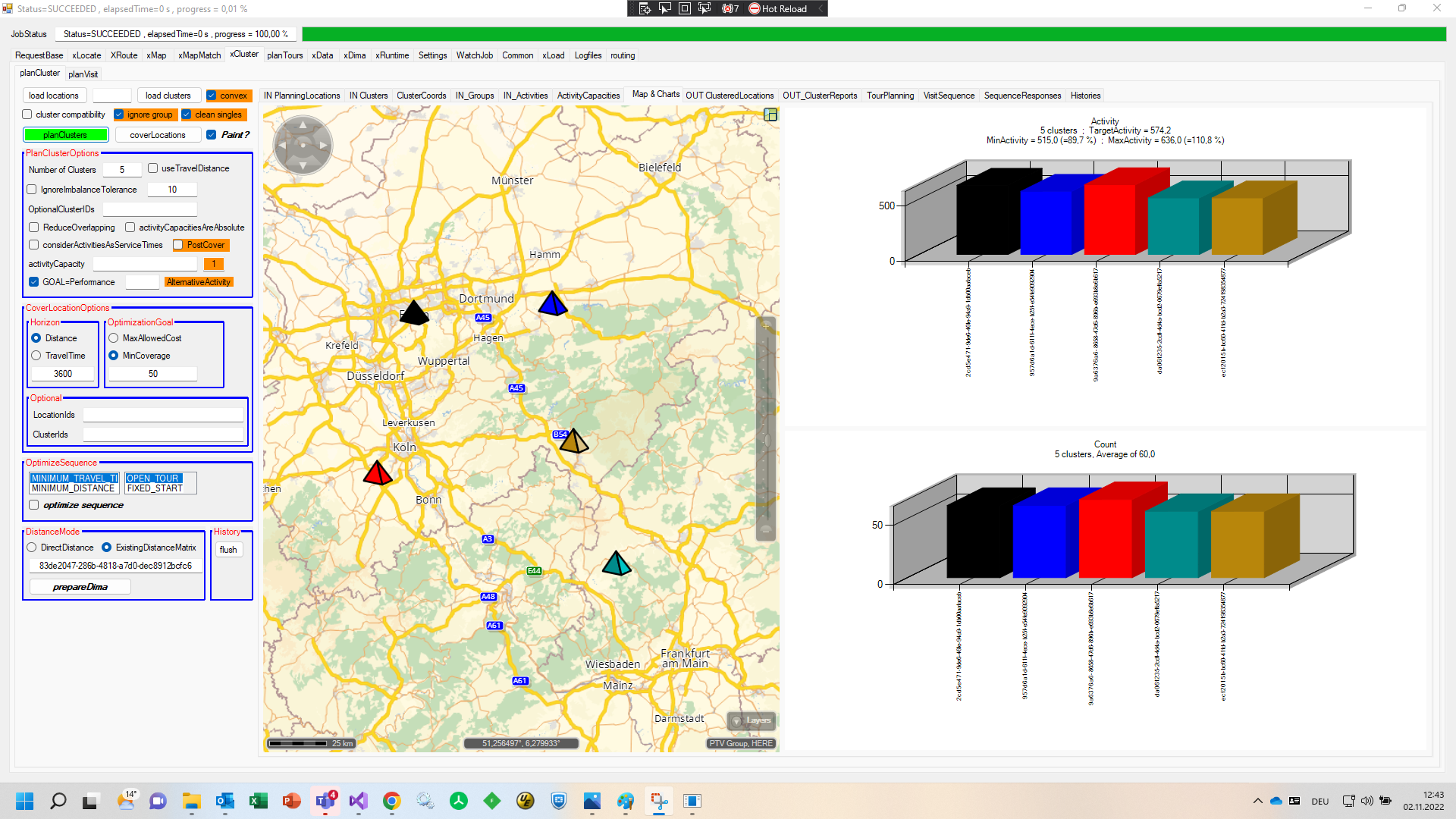This screenshot has width=1456, height=819.
Task: Click the red cluster pyramid near Köln
Action: point(377,473)
